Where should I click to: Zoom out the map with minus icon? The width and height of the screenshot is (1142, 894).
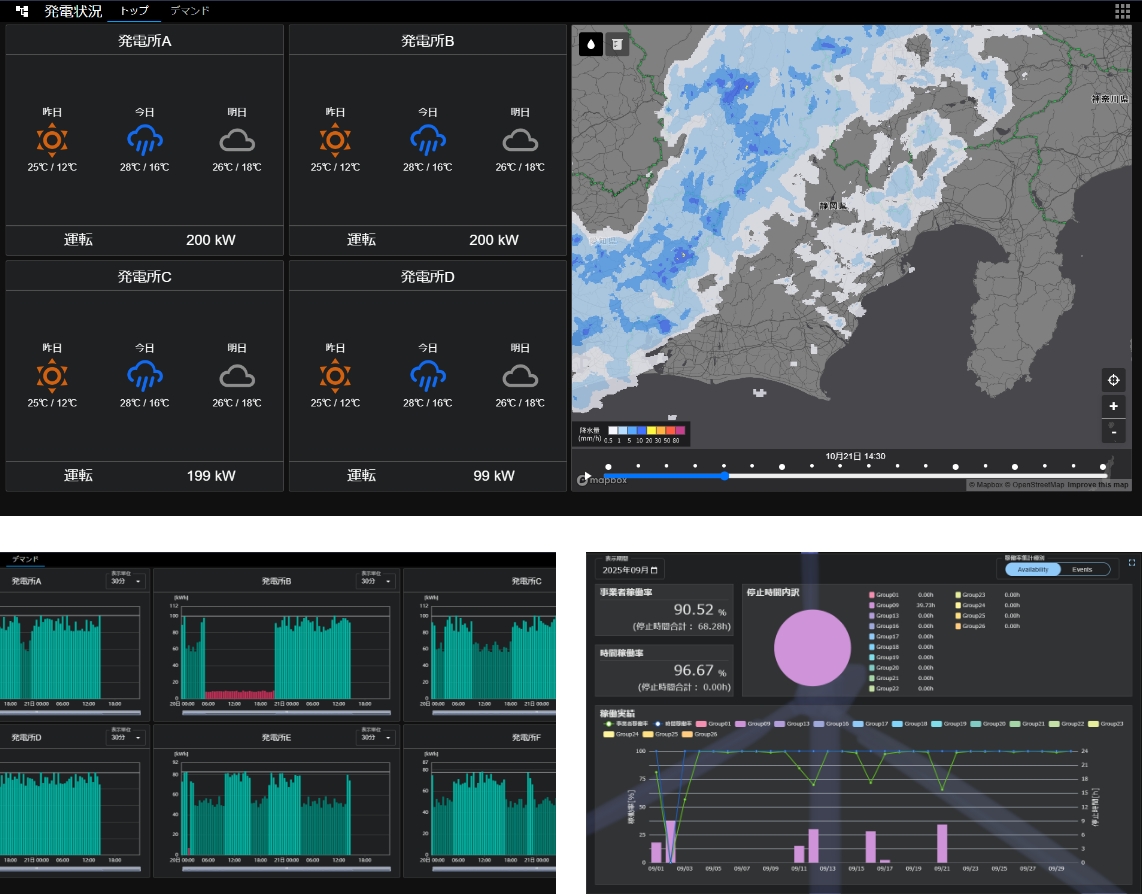tap(1113, 432)
